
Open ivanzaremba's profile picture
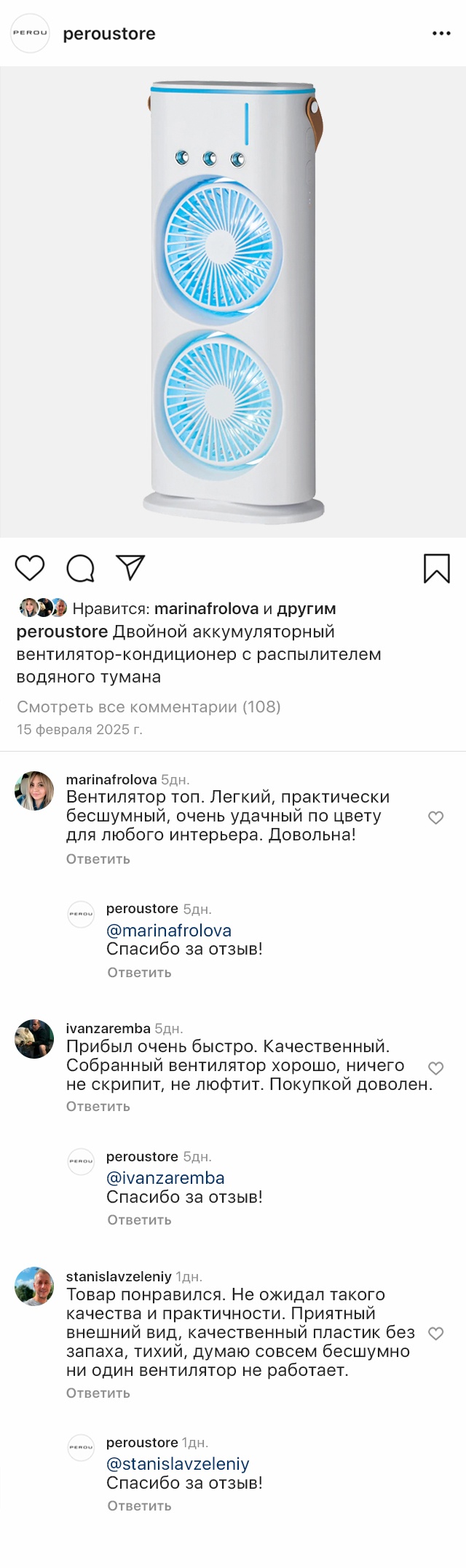(34, 1039)
